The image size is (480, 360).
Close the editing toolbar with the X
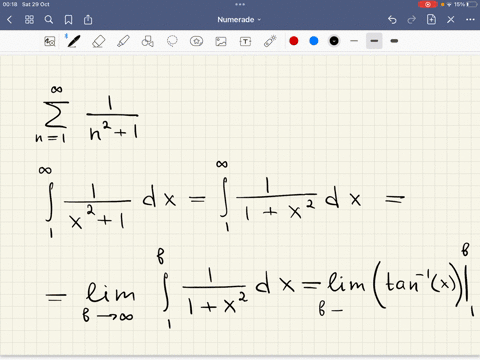click(x=451, y=20)
